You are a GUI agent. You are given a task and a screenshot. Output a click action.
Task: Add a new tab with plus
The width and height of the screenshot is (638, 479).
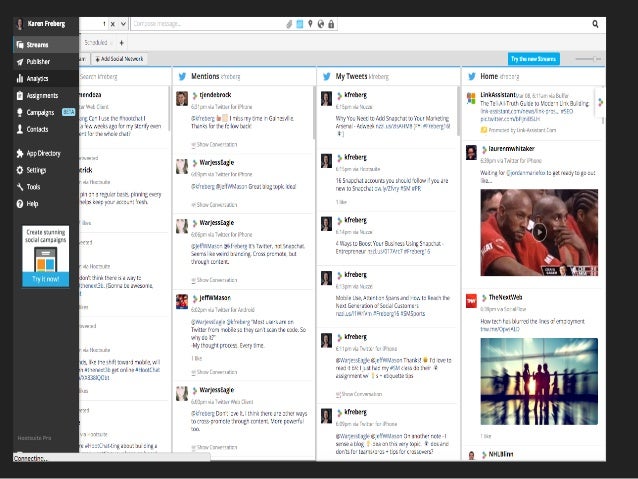[x=121, y=42]
